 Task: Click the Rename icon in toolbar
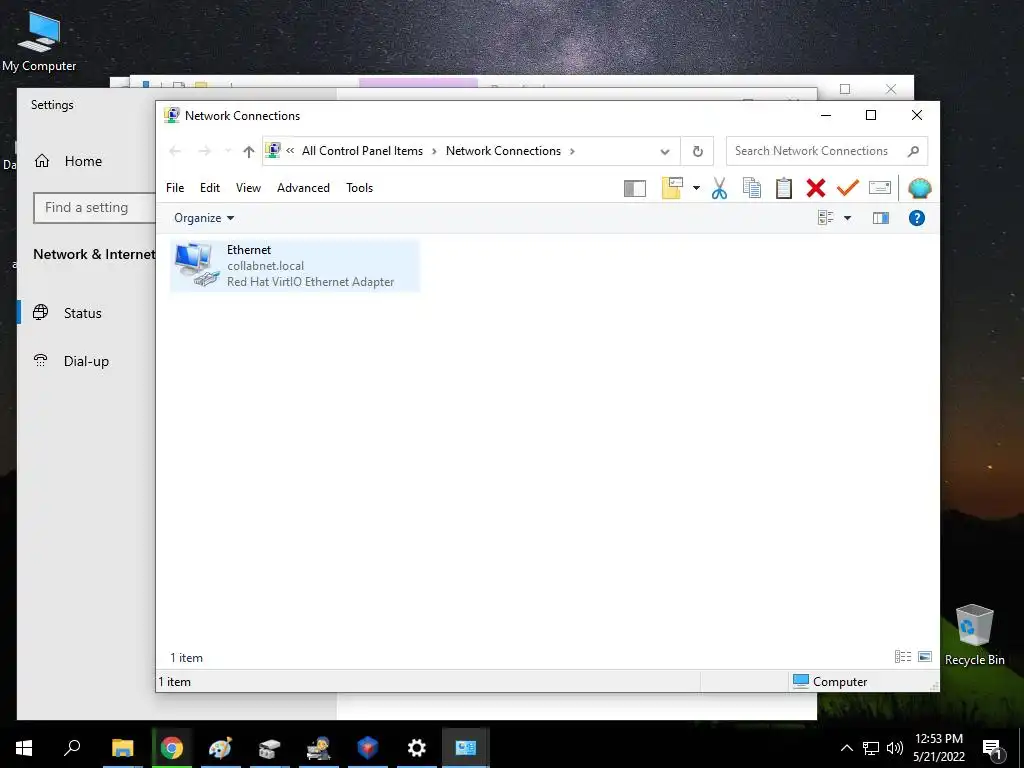coord(880,188)
